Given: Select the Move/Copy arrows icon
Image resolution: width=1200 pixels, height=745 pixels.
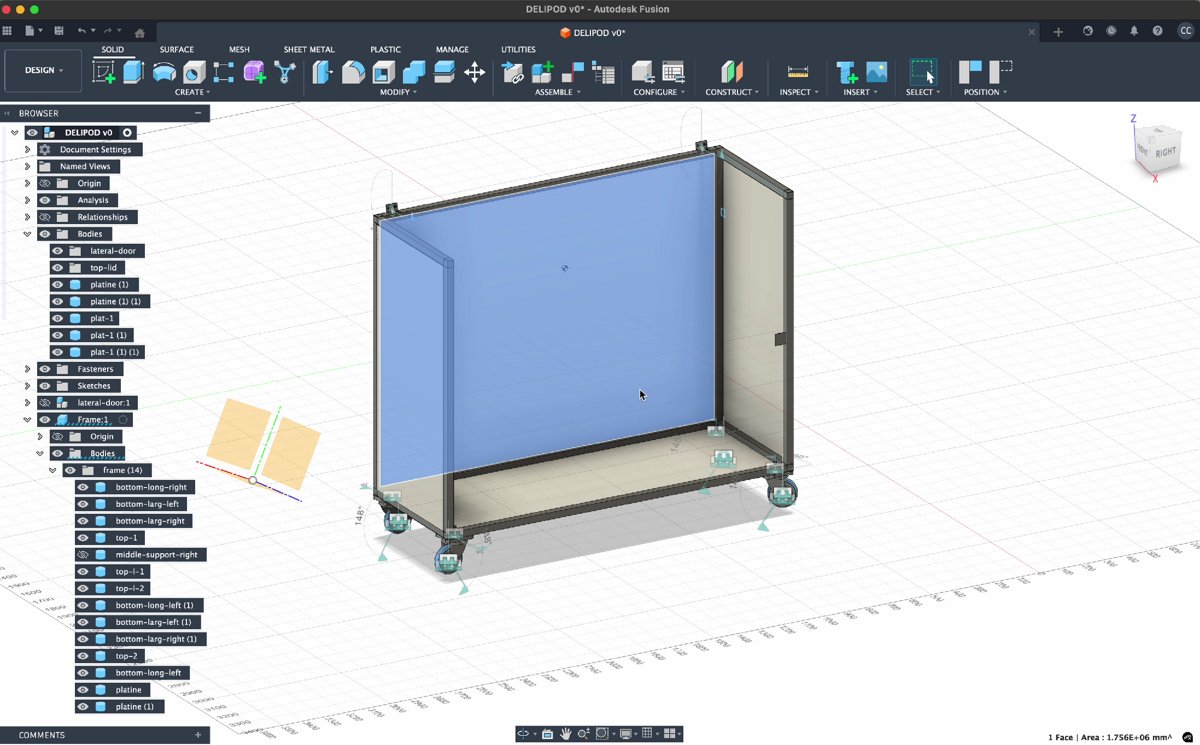Looking at the screenshot, I should [x=474, y=71].
